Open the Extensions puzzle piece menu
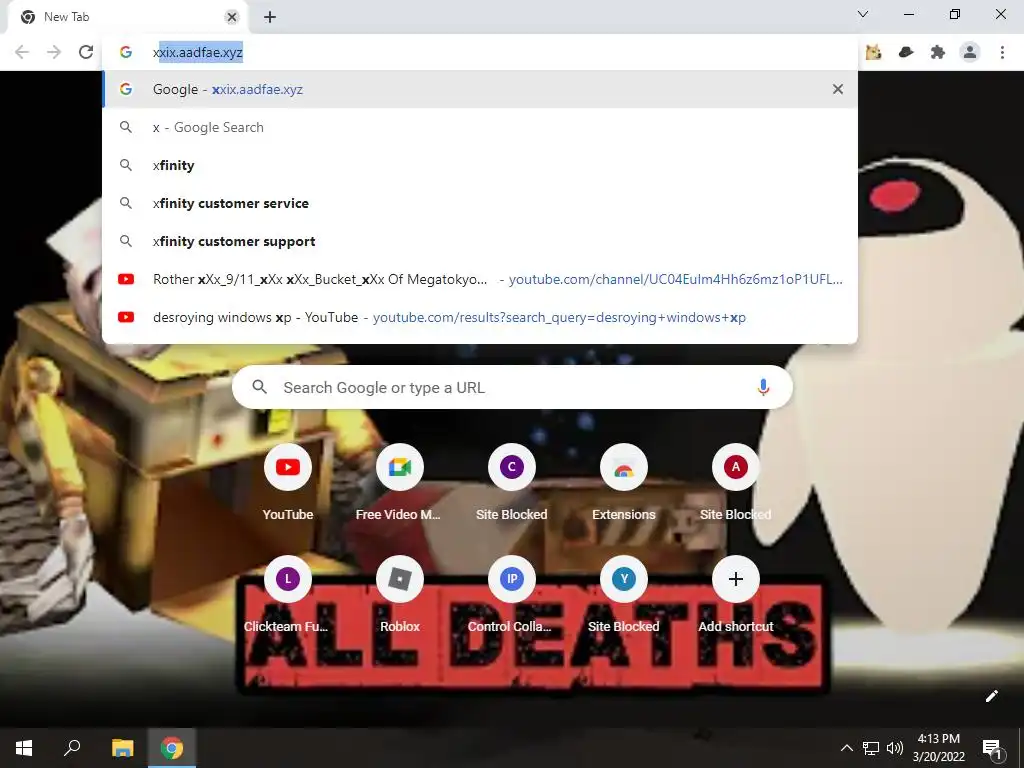1024x768 pixels. point(938,52)
